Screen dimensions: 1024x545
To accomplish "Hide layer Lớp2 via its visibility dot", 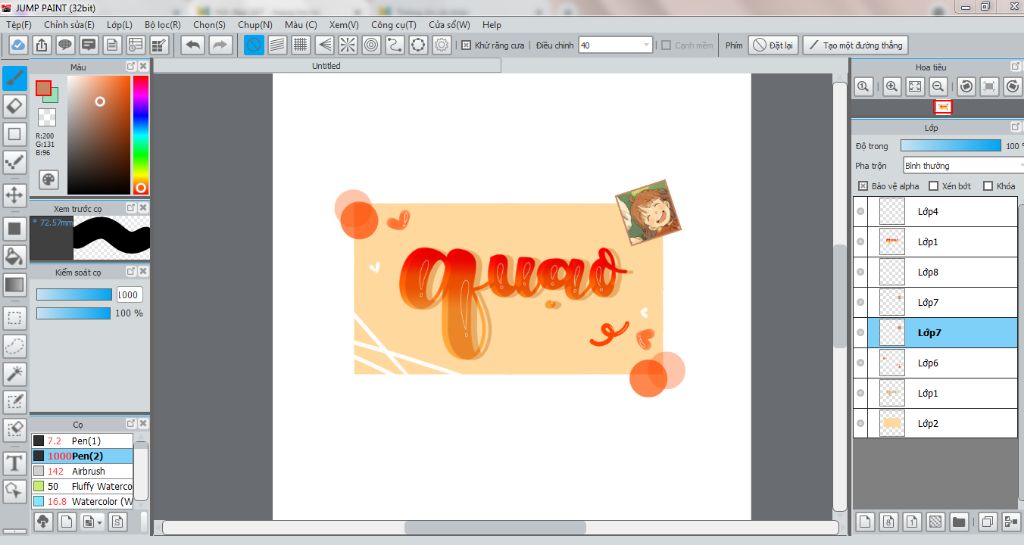I will [861, 424].
